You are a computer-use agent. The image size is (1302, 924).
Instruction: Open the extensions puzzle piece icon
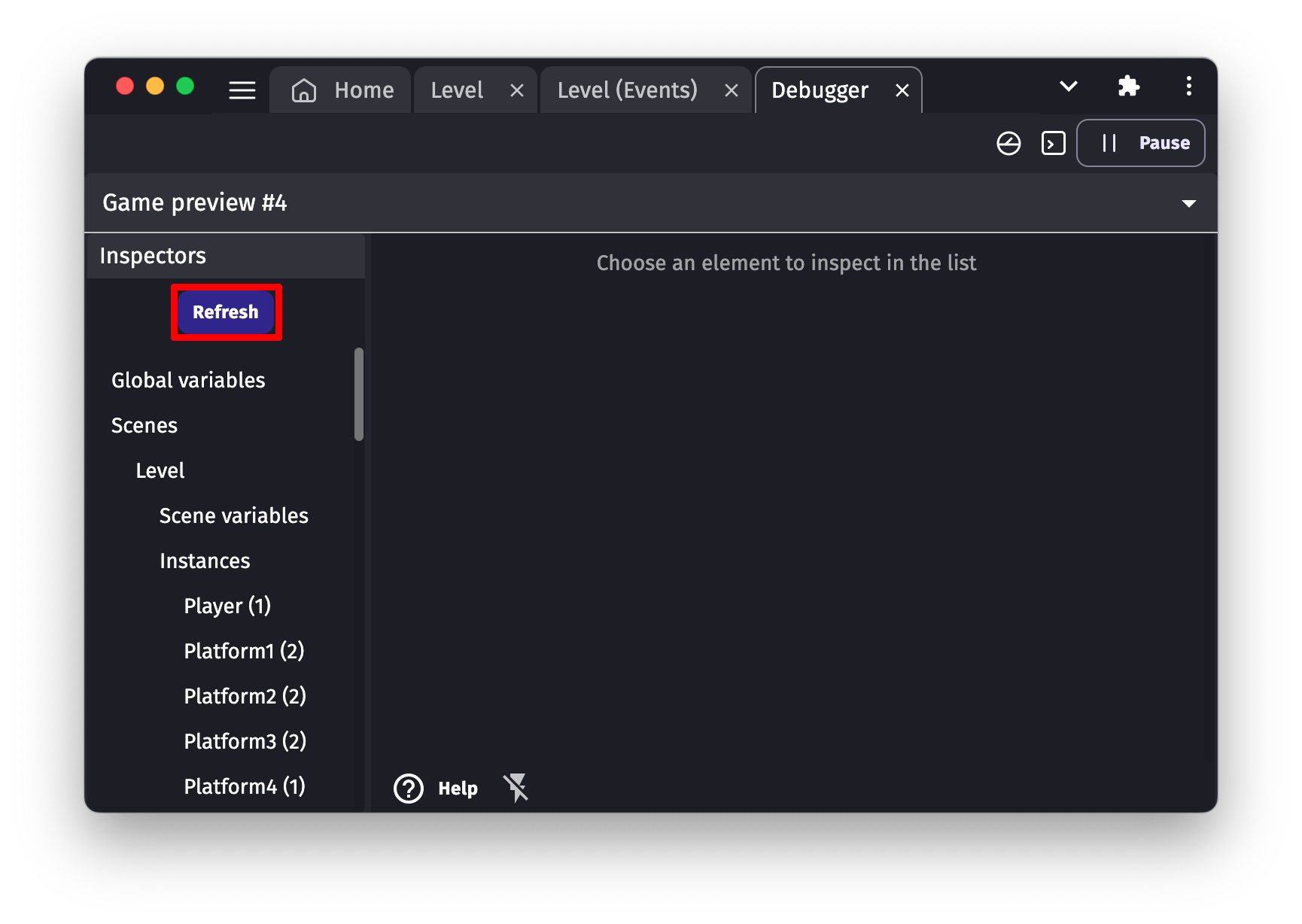[1128, 87]
